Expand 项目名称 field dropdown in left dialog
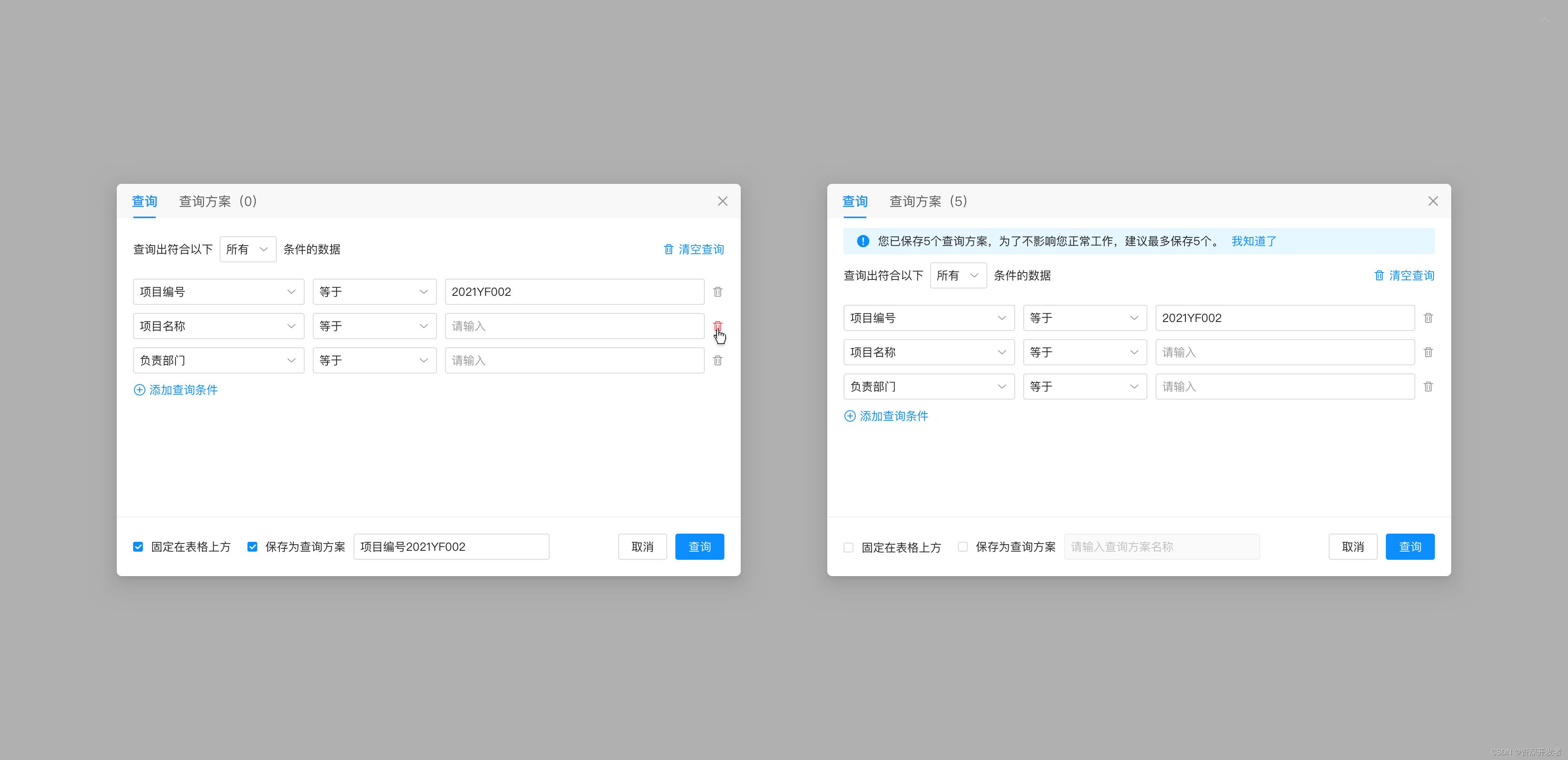Screen dimensions: 1568x760 218,326
